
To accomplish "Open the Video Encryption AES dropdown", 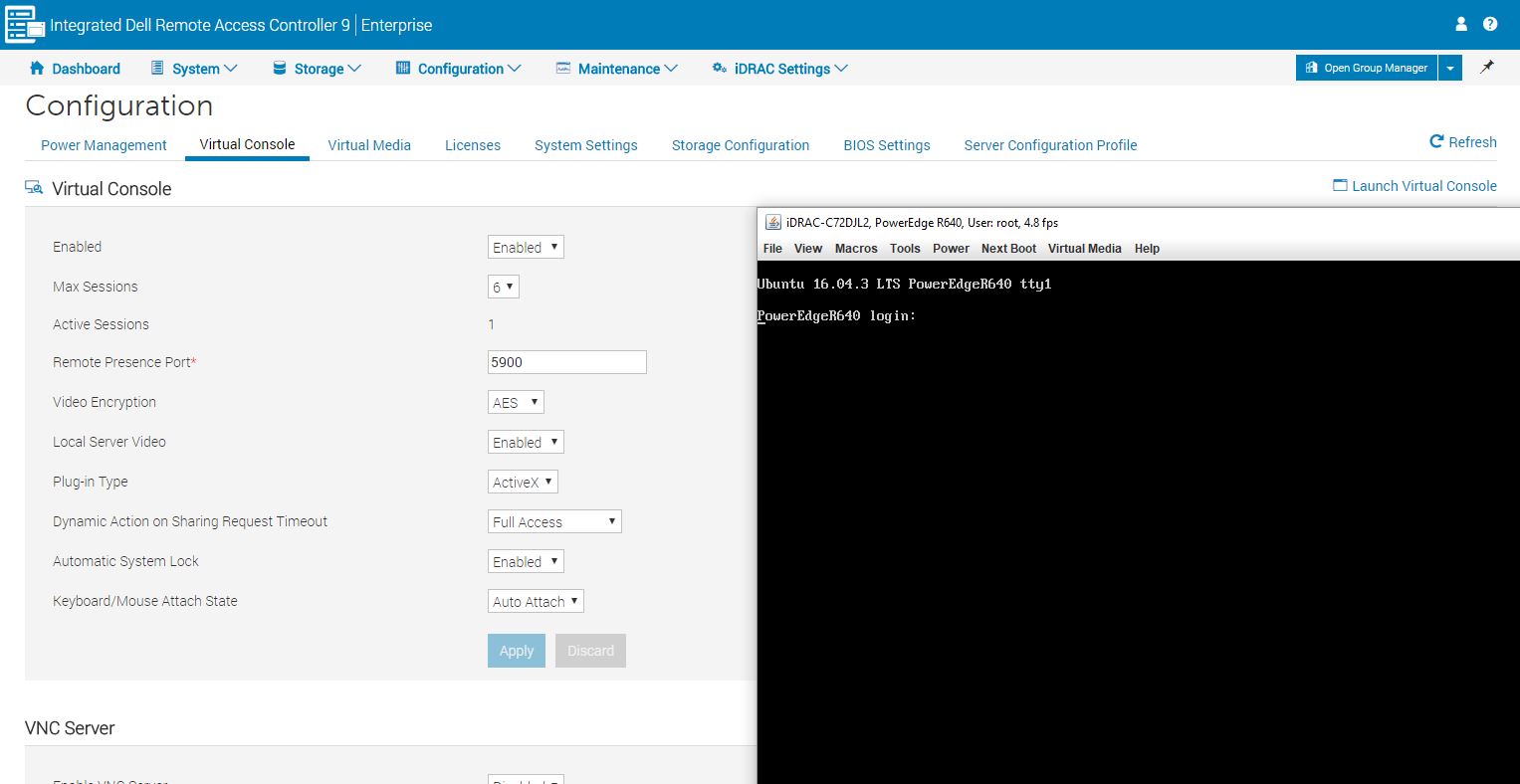I will click(x=516, y=402).
